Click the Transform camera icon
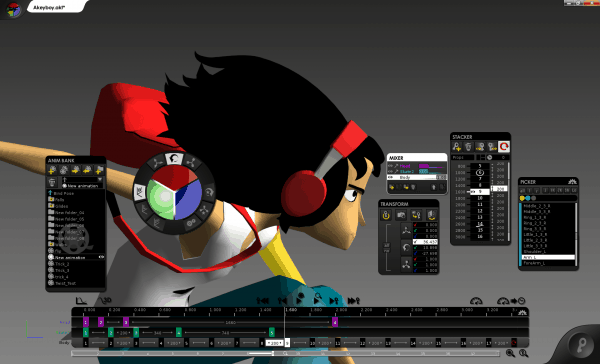 tap(401, 215)
